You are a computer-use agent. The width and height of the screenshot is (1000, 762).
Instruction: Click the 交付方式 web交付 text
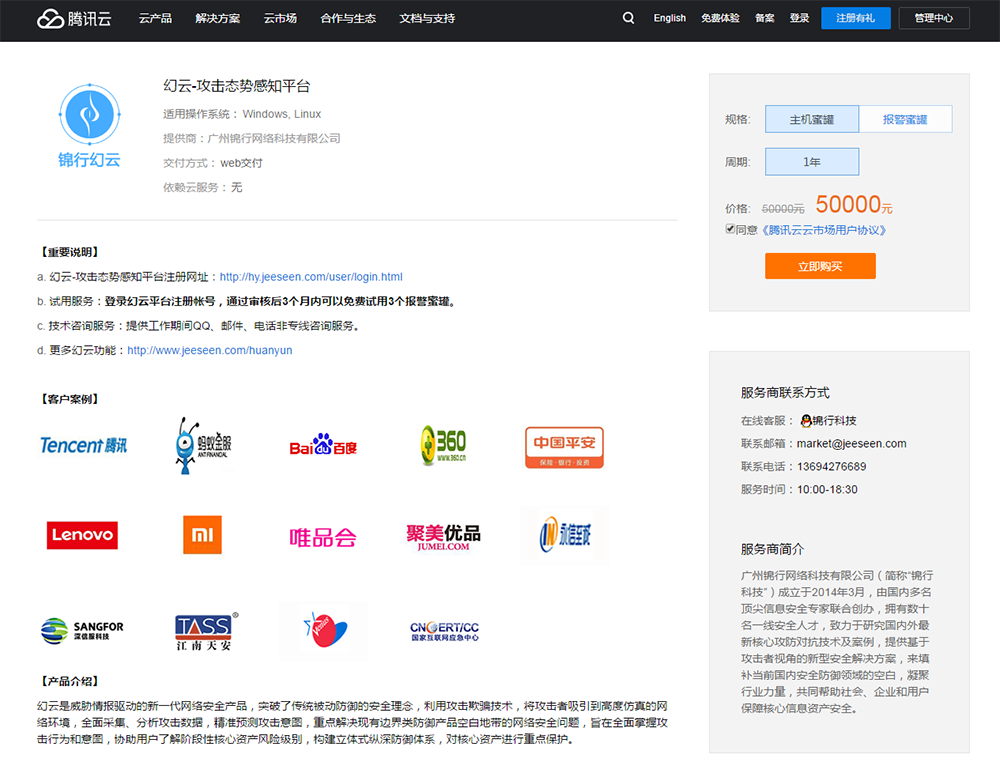coord(212,163)
